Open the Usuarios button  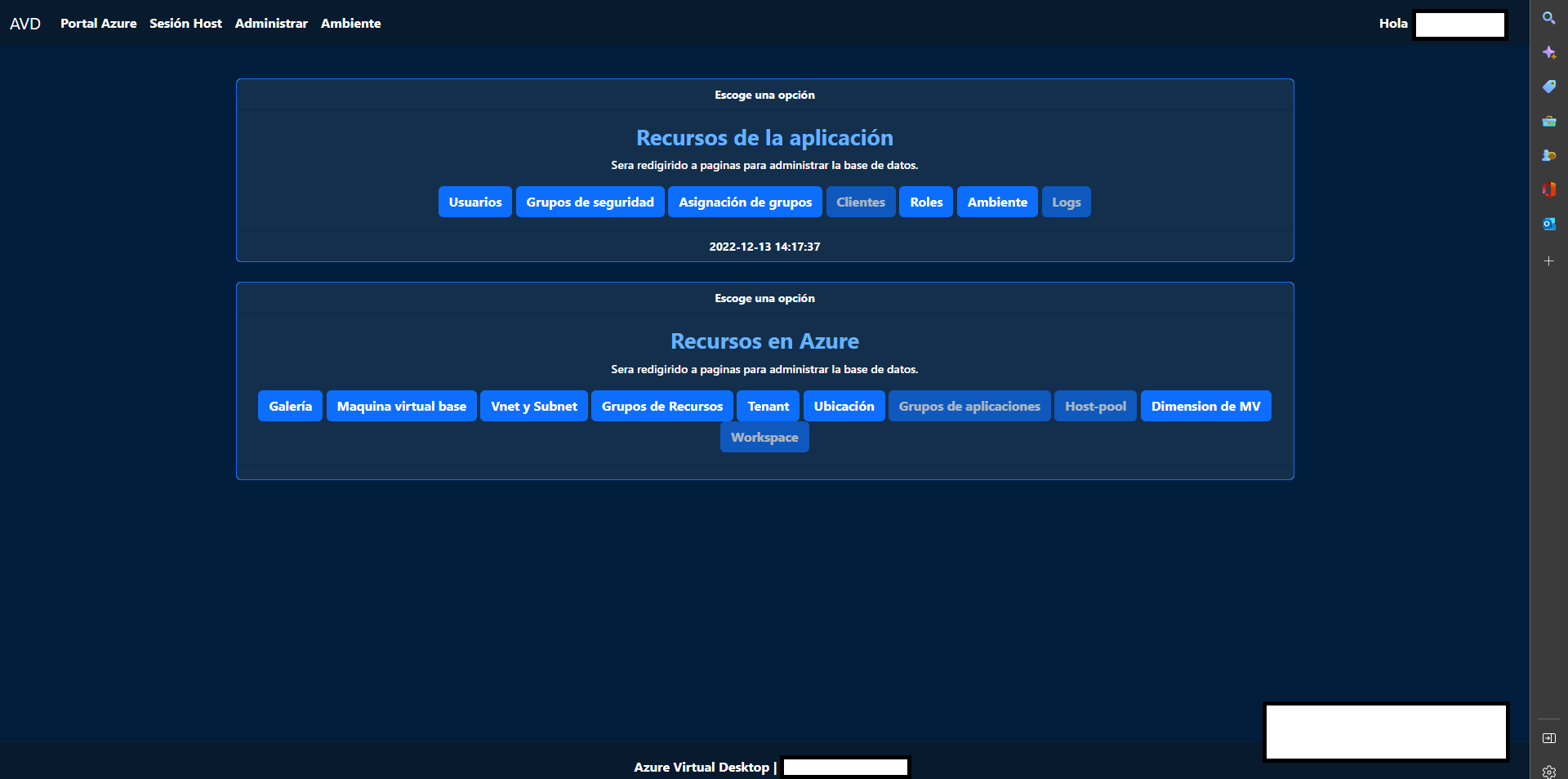tap(474, 203)
